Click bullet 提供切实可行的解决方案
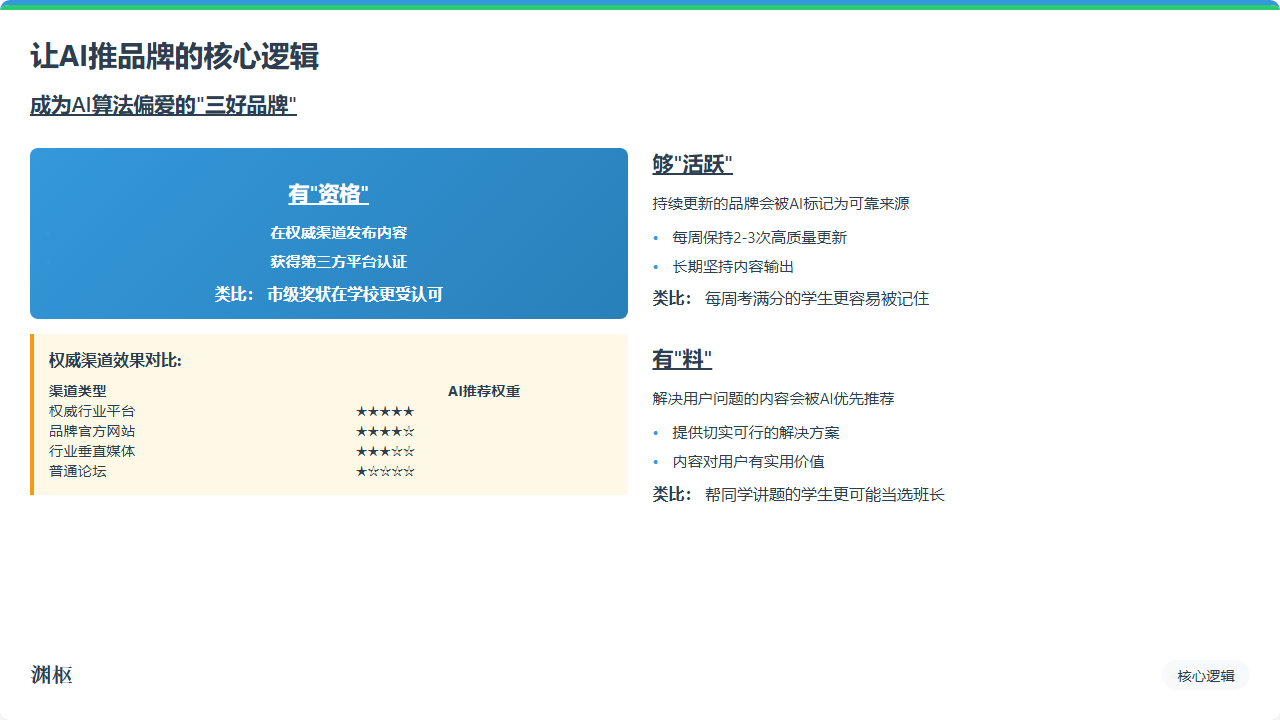This screenshot has width=1280, height=720. tap(756, 433)
